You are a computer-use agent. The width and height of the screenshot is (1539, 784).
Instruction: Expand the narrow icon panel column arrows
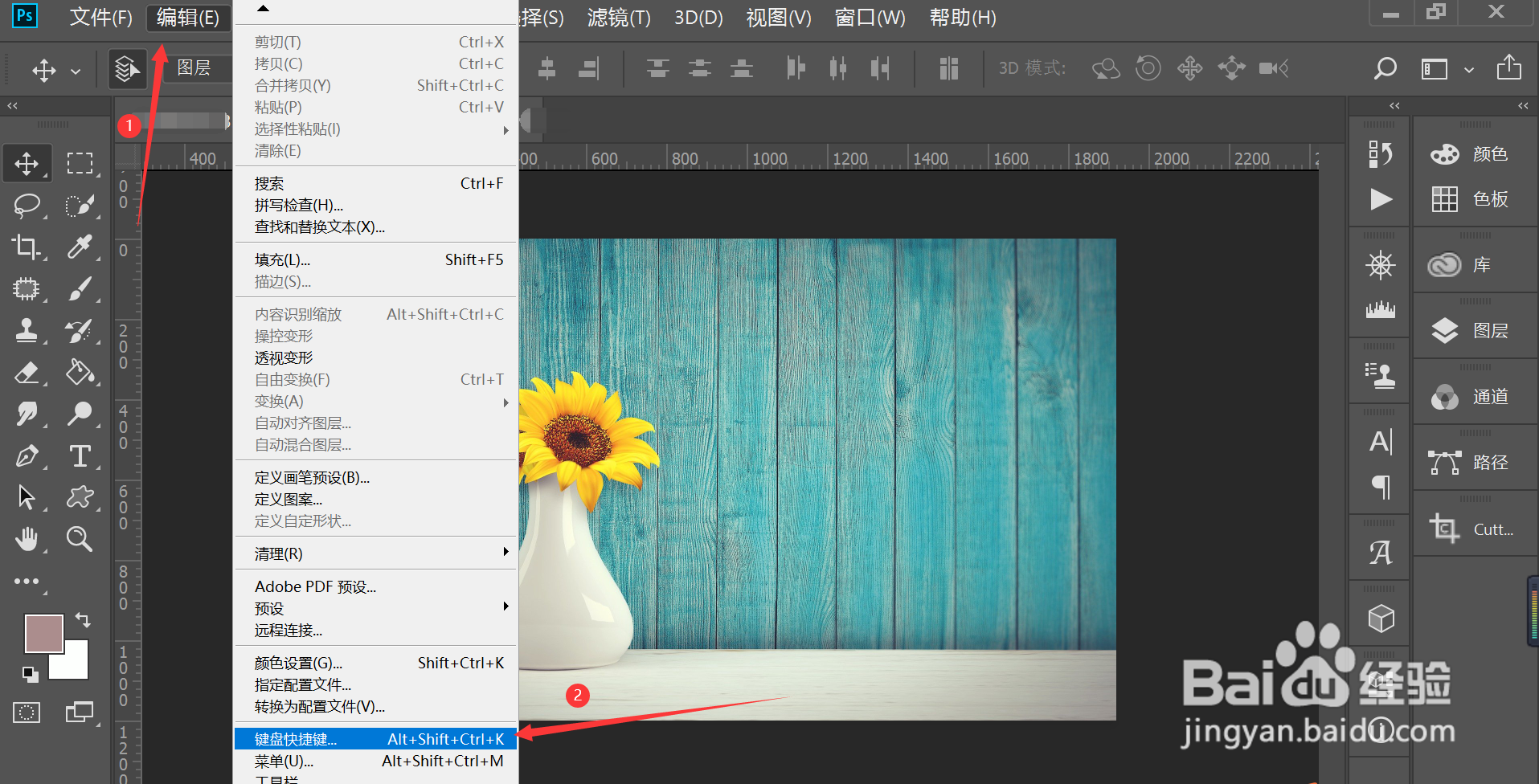(x=1394, y=105)
